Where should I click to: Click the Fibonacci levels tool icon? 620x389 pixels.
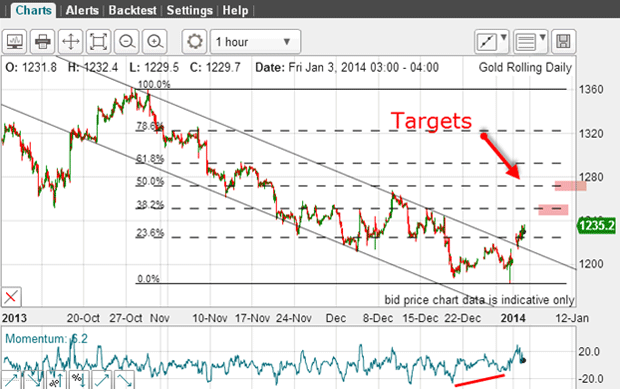pyautogui.click(x=526, y=42)
